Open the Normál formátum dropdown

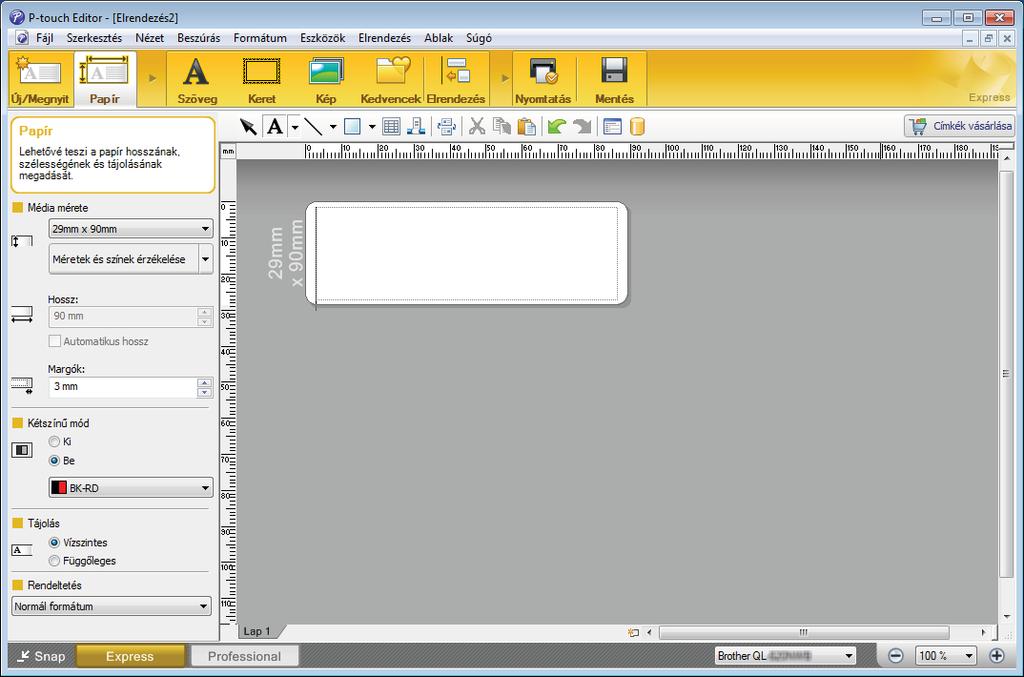[x=111, y=606]
